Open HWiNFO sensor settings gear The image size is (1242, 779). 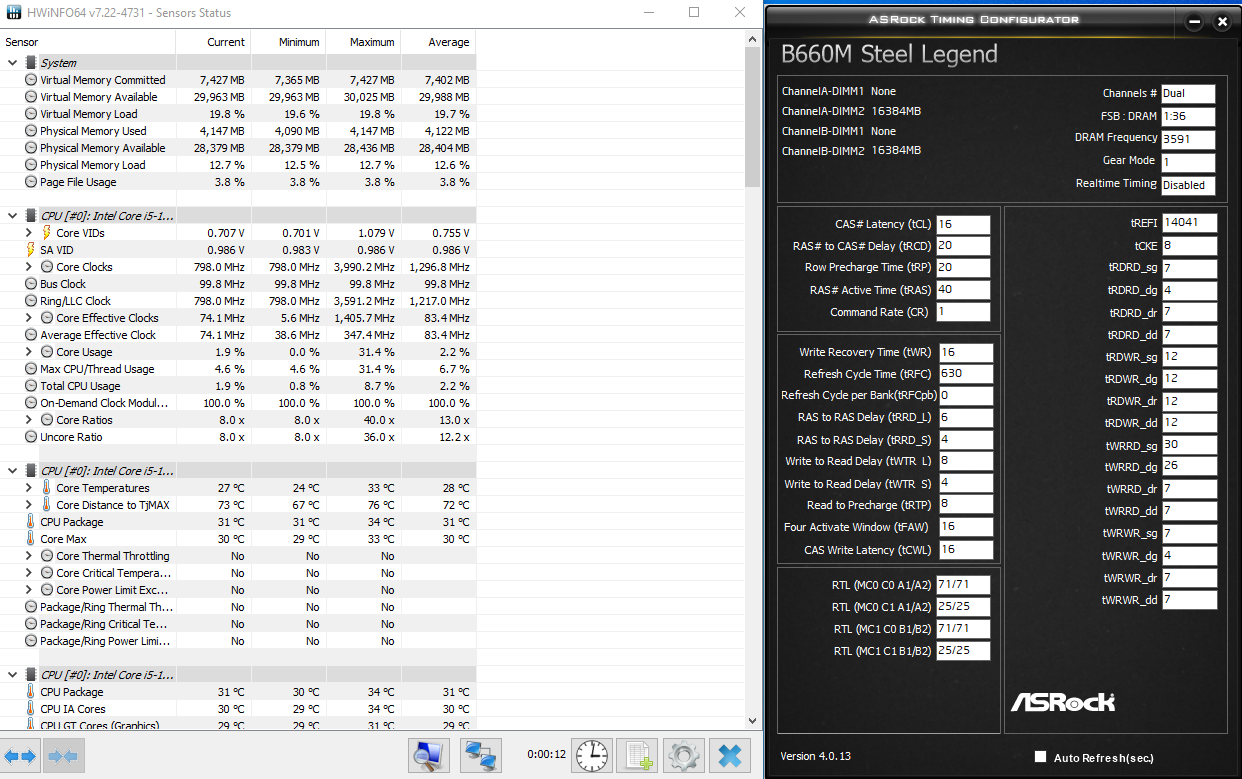684,756
